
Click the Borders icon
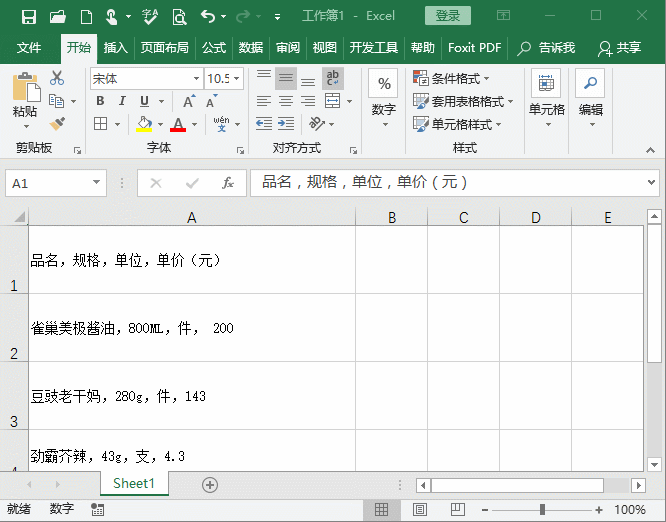(100, 124)
